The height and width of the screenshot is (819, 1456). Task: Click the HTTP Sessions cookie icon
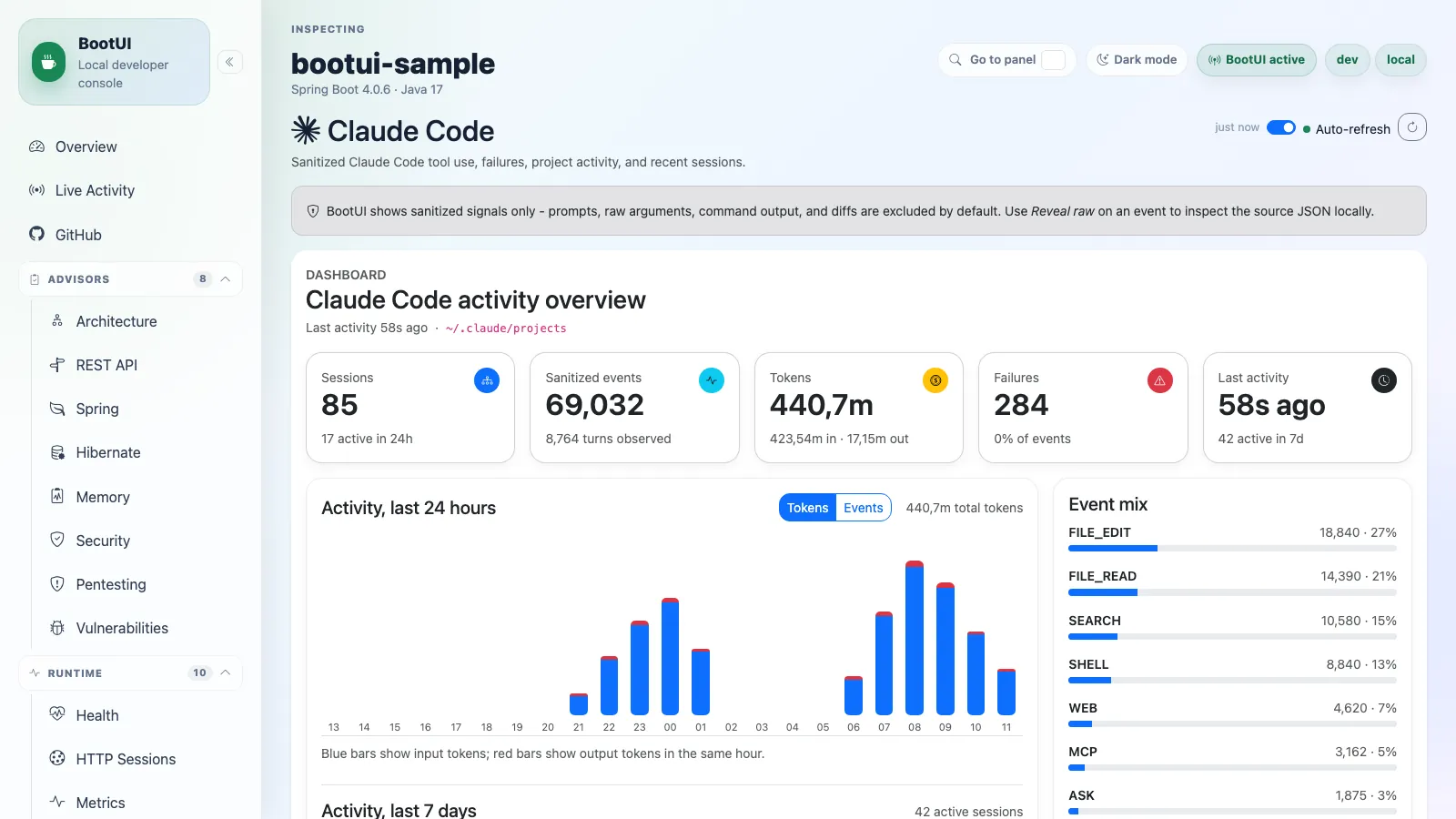click(x=57, y=758)
